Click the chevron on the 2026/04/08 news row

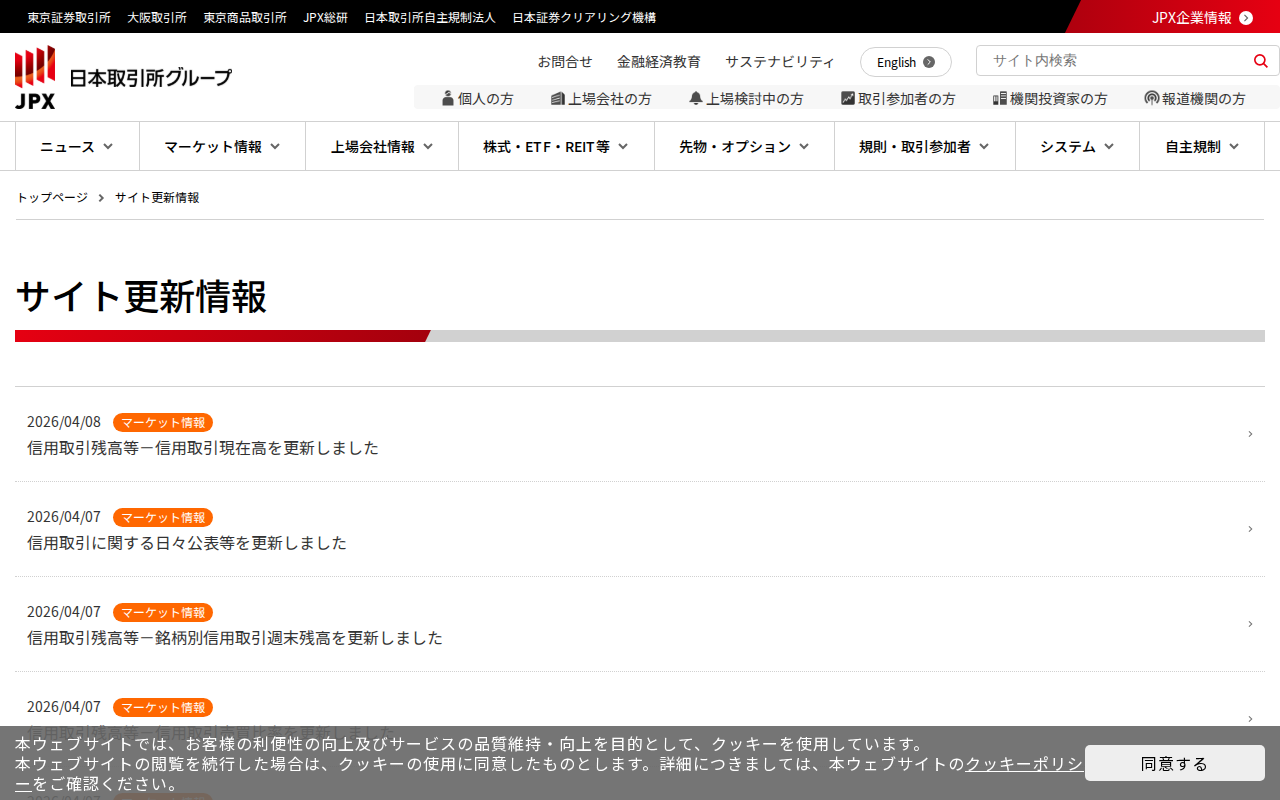pyautogui.click(x=1250, y=434)
